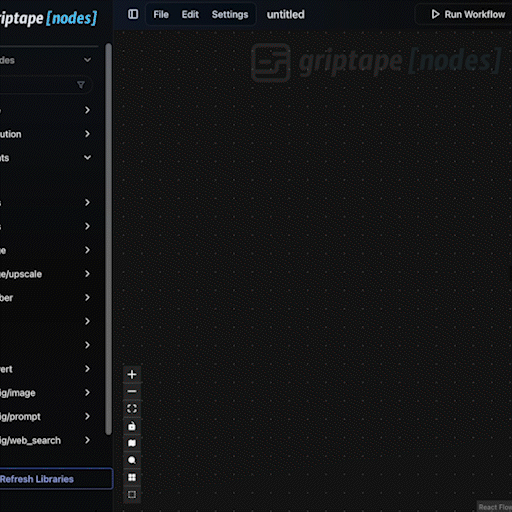Viewport: 512px width, 512px height.
Task: Toggle the canvas interactivity lock
Action: coord(132,426)
